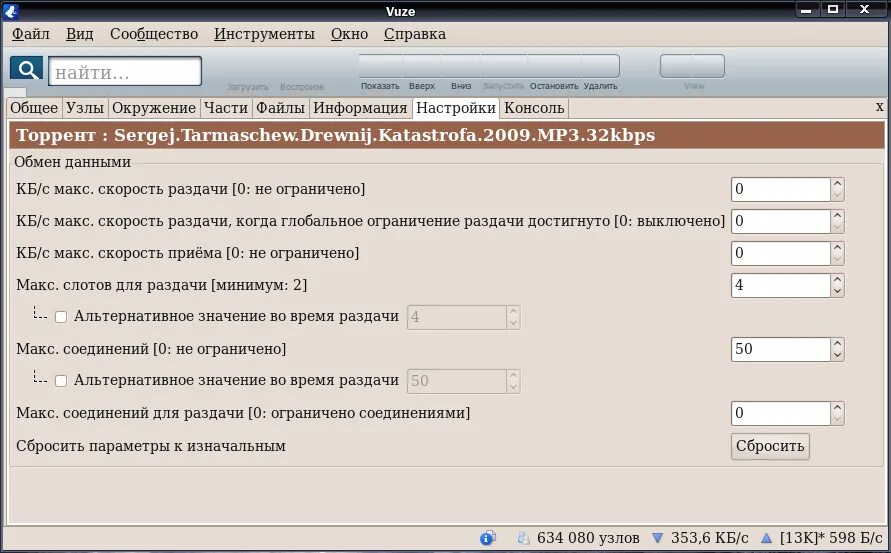Open the Файл menu

point(31,34)
